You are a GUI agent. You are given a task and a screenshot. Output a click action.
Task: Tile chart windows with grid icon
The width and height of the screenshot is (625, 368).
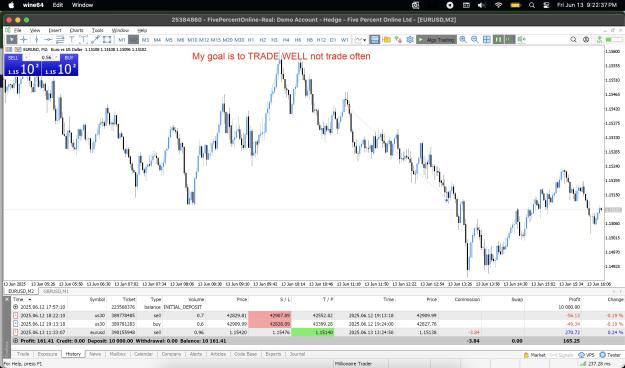487,39
